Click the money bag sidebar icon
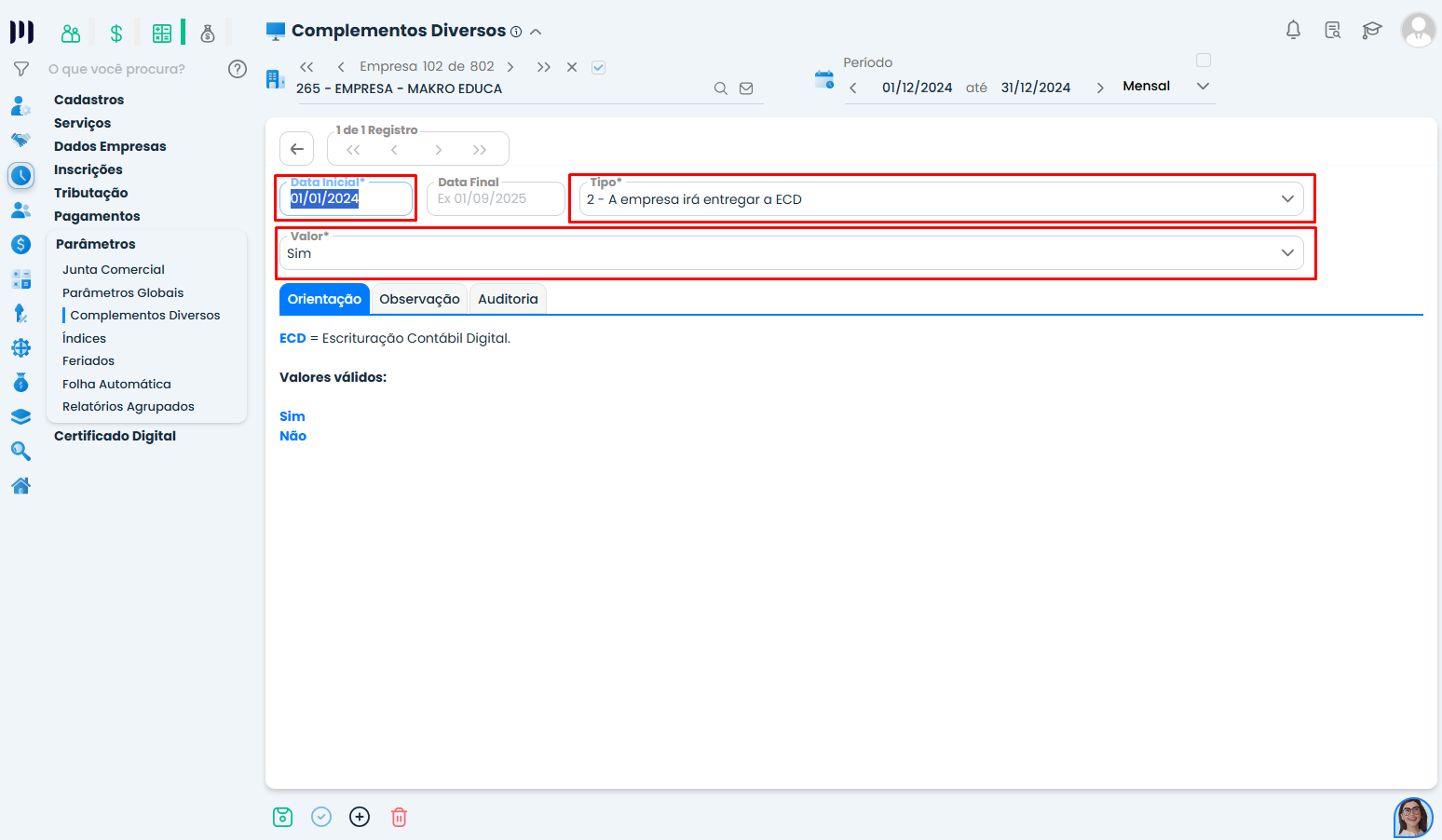1442x840 pixels. coord(20,382)
